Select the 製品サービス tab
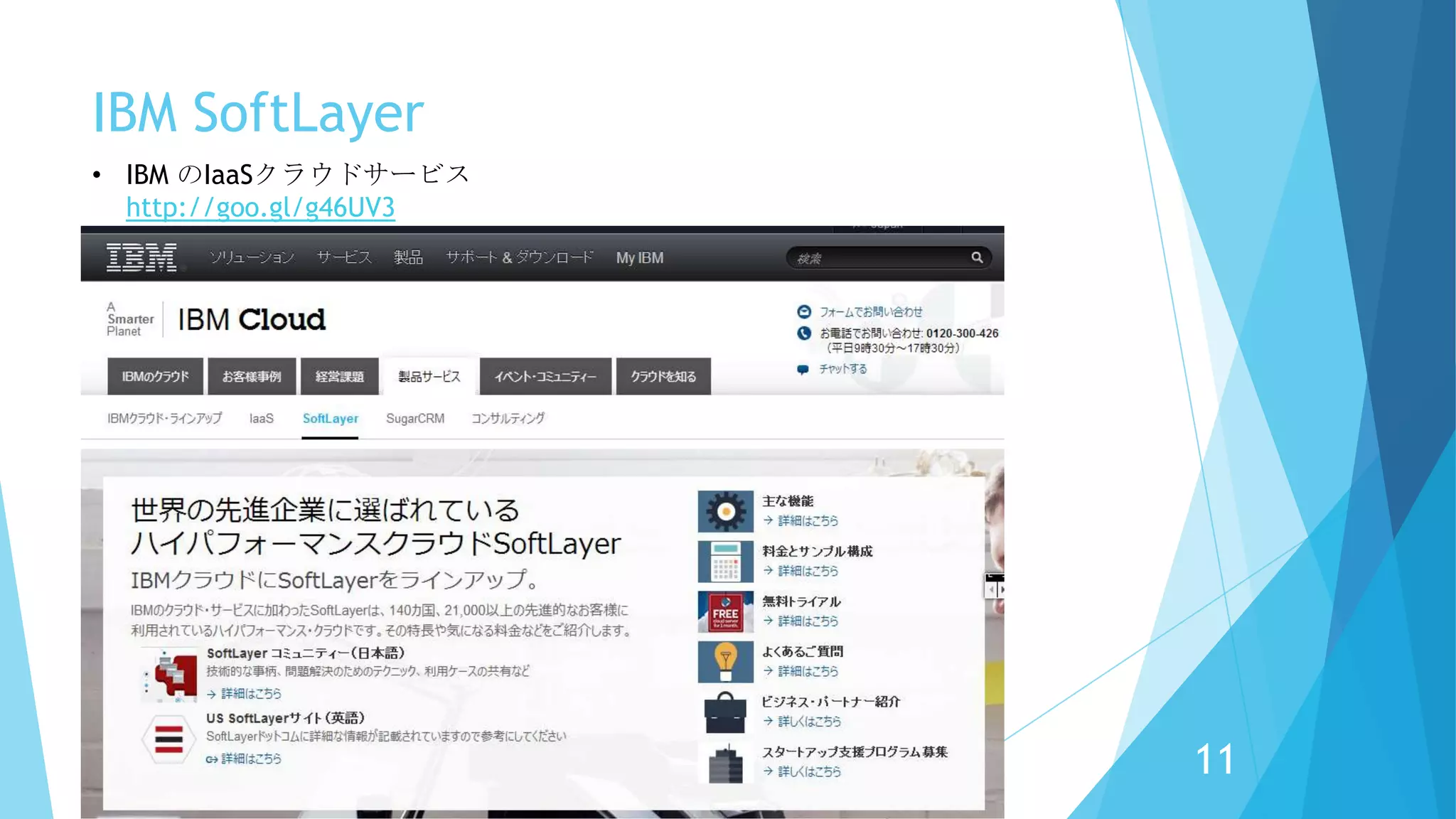 (x=429, y=376)
